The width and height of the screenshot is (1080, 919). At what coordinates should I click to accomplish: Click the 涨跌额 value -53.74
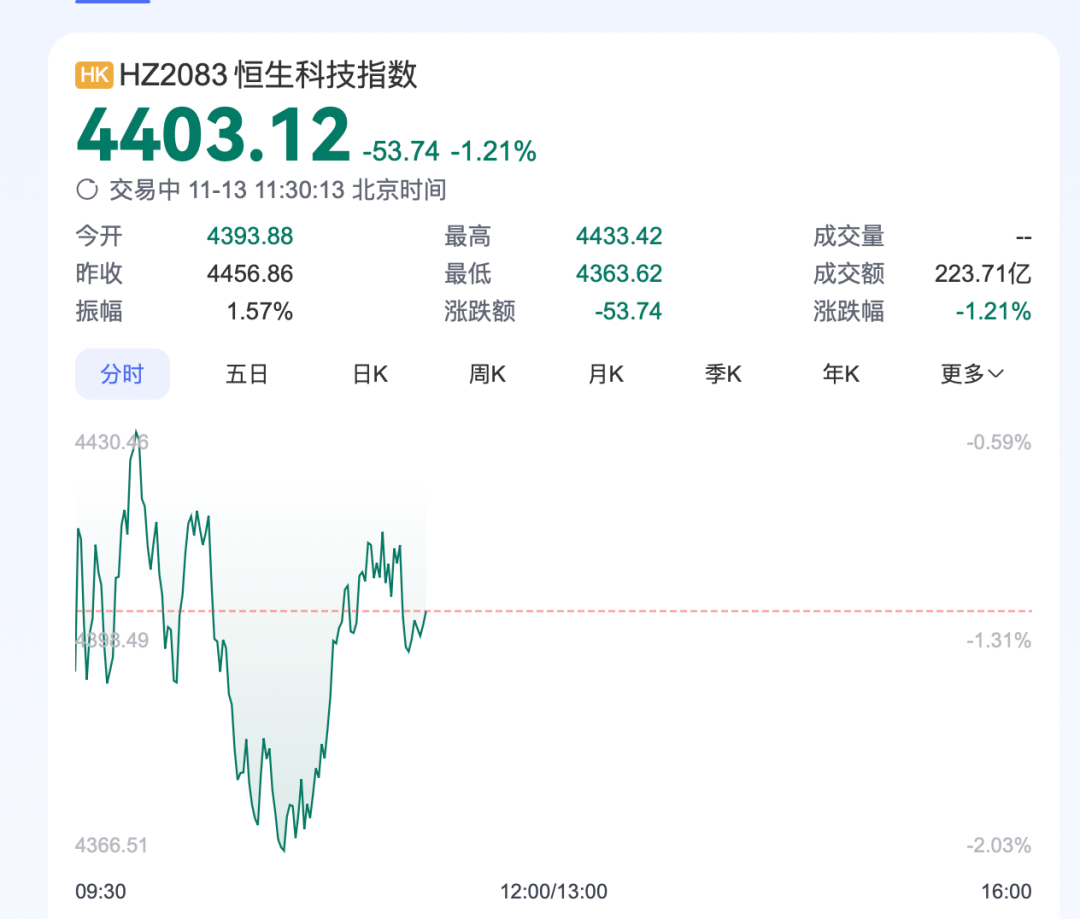[628, 311]
